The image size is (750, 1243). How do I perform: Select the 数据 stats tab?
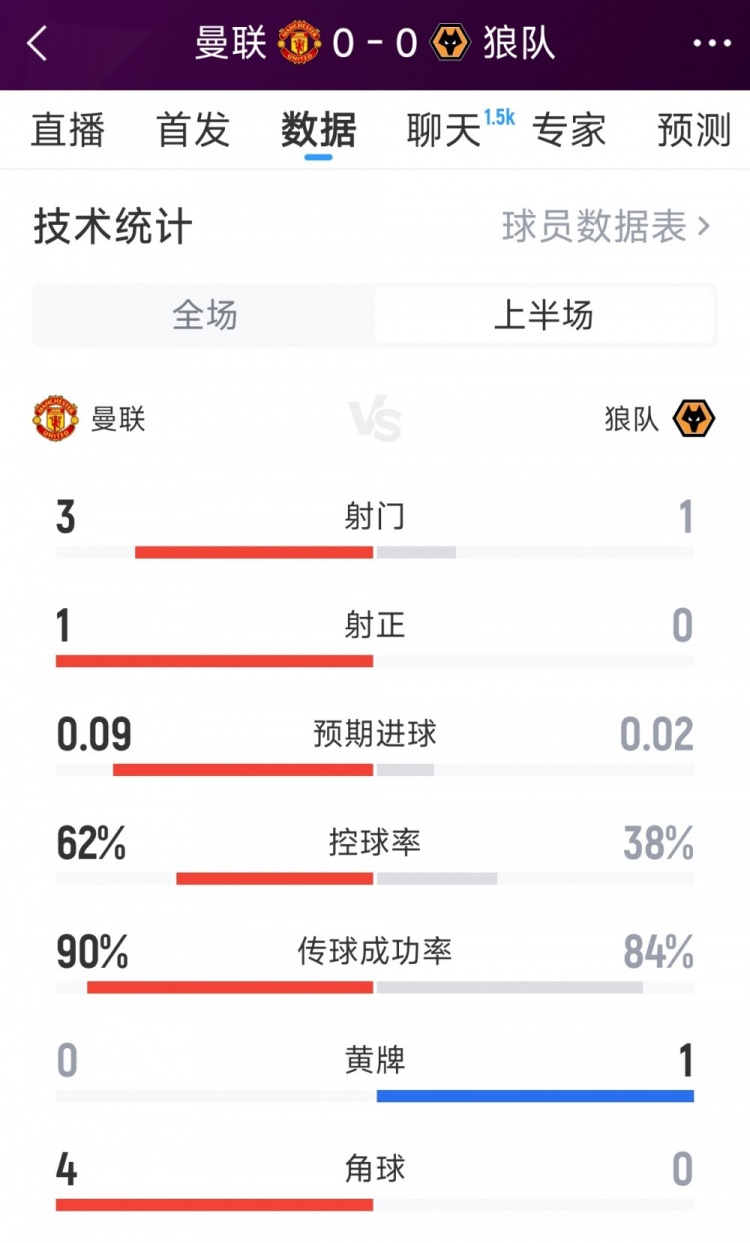point(319,131)
